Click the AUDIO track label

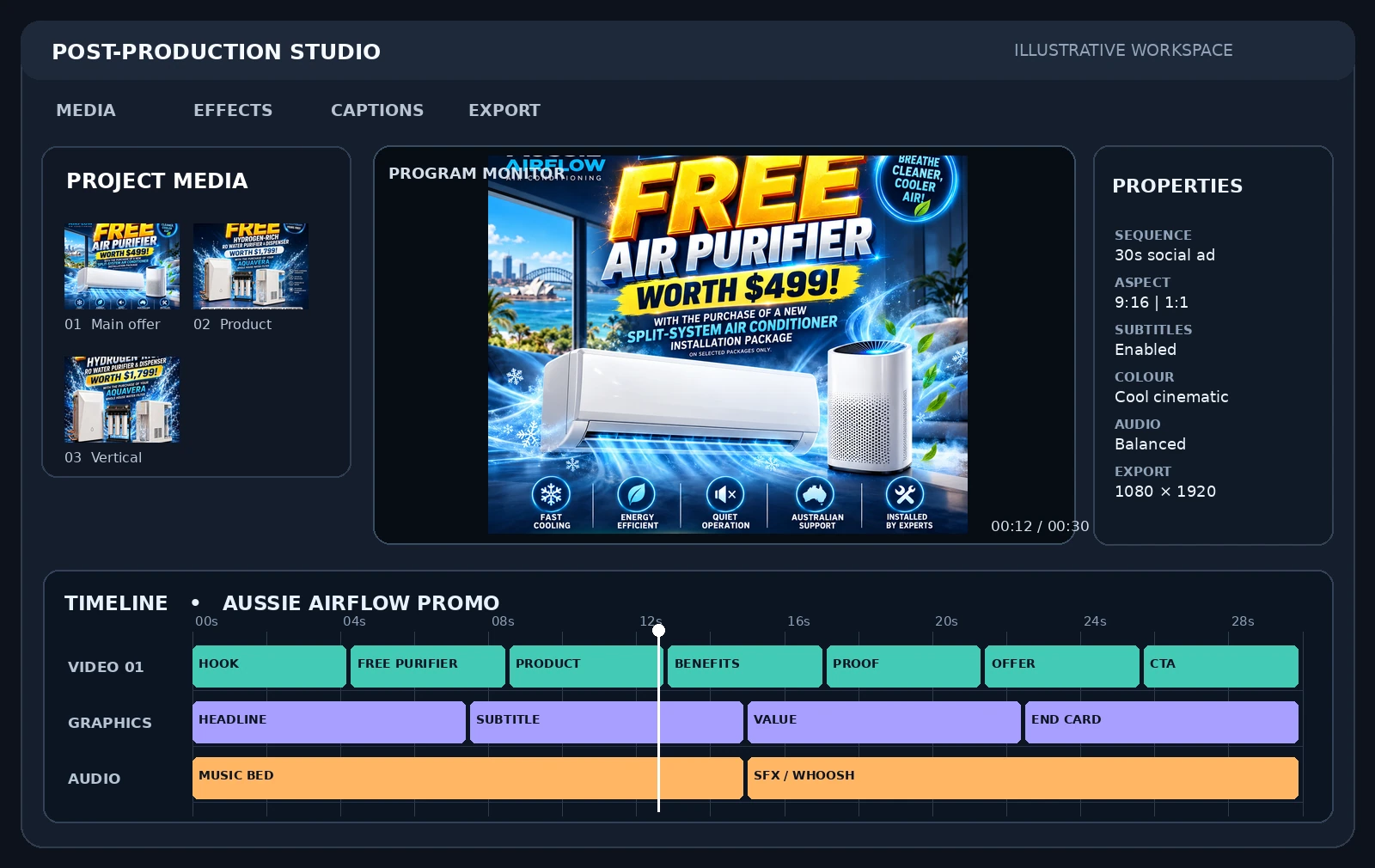(95, 779)
